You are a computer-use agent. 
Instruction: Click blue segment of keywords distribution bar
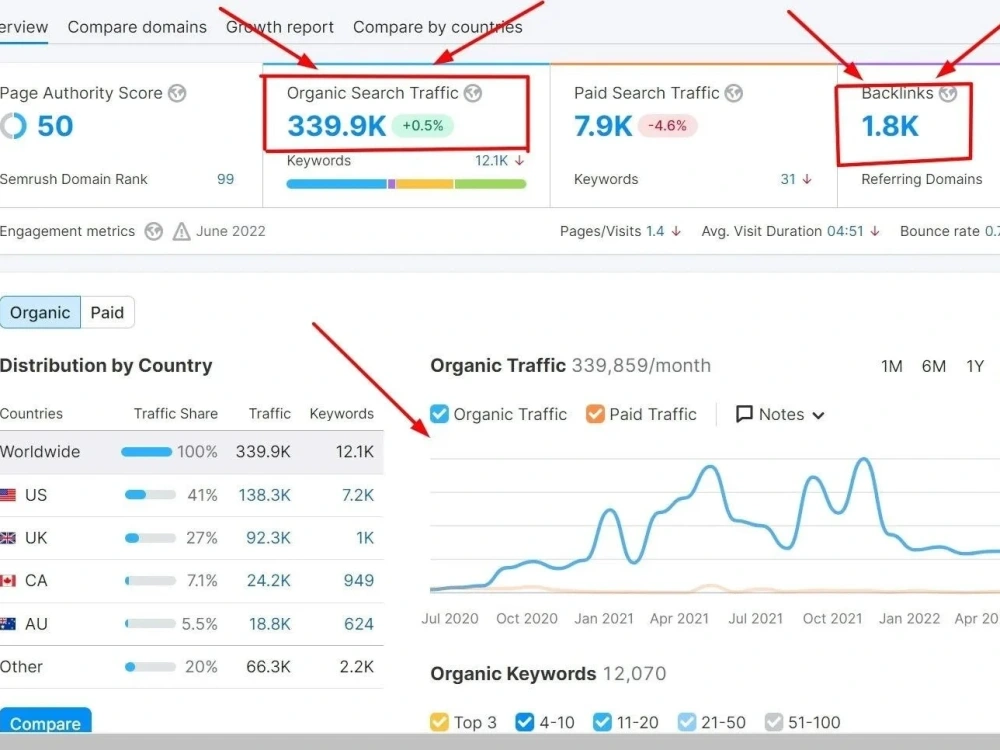click(x=337, y=184)
